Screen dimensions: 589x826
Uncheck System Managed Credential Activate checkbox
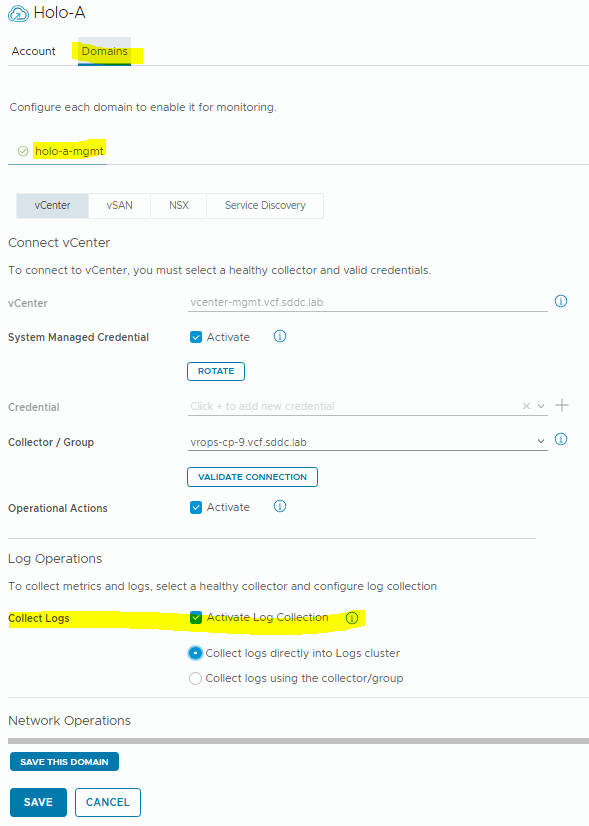196,337
